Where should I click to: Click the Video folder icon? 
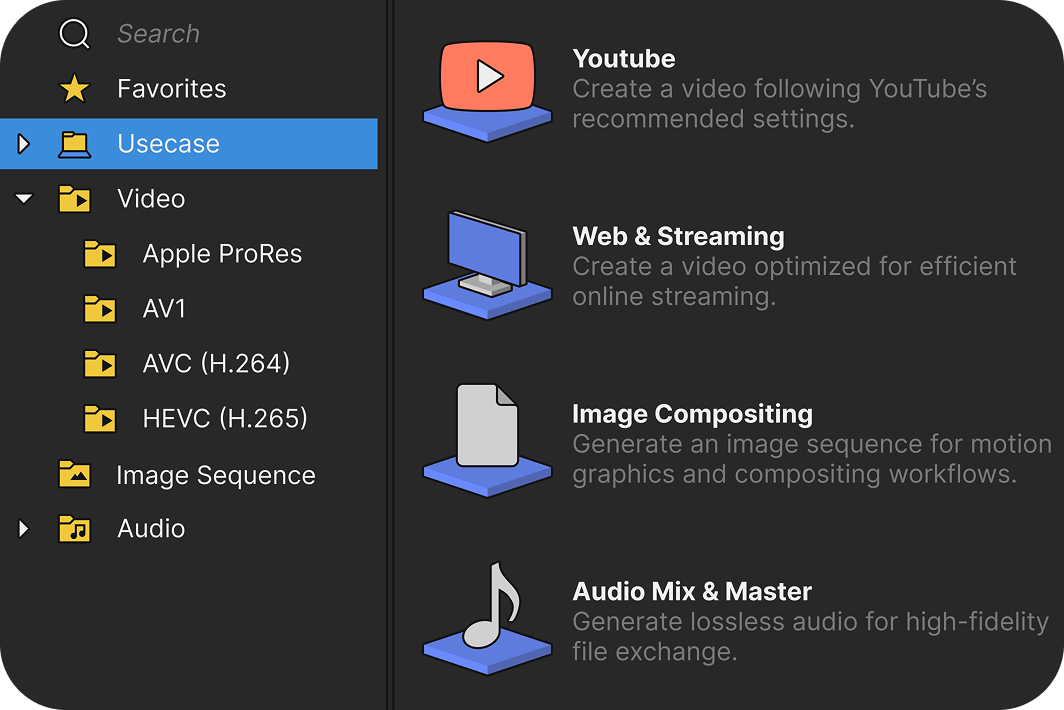(74, 198)
